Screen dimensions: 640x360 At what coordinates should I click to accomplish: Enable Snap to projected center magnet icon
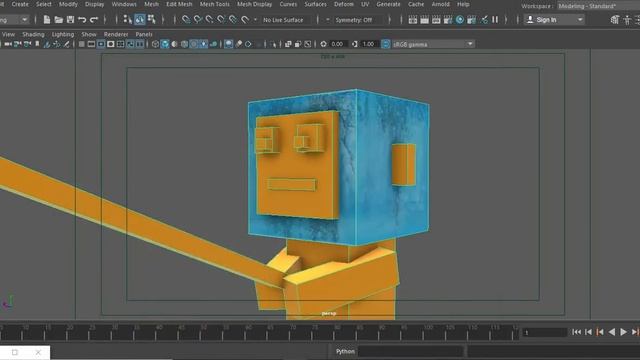[221, 19]
